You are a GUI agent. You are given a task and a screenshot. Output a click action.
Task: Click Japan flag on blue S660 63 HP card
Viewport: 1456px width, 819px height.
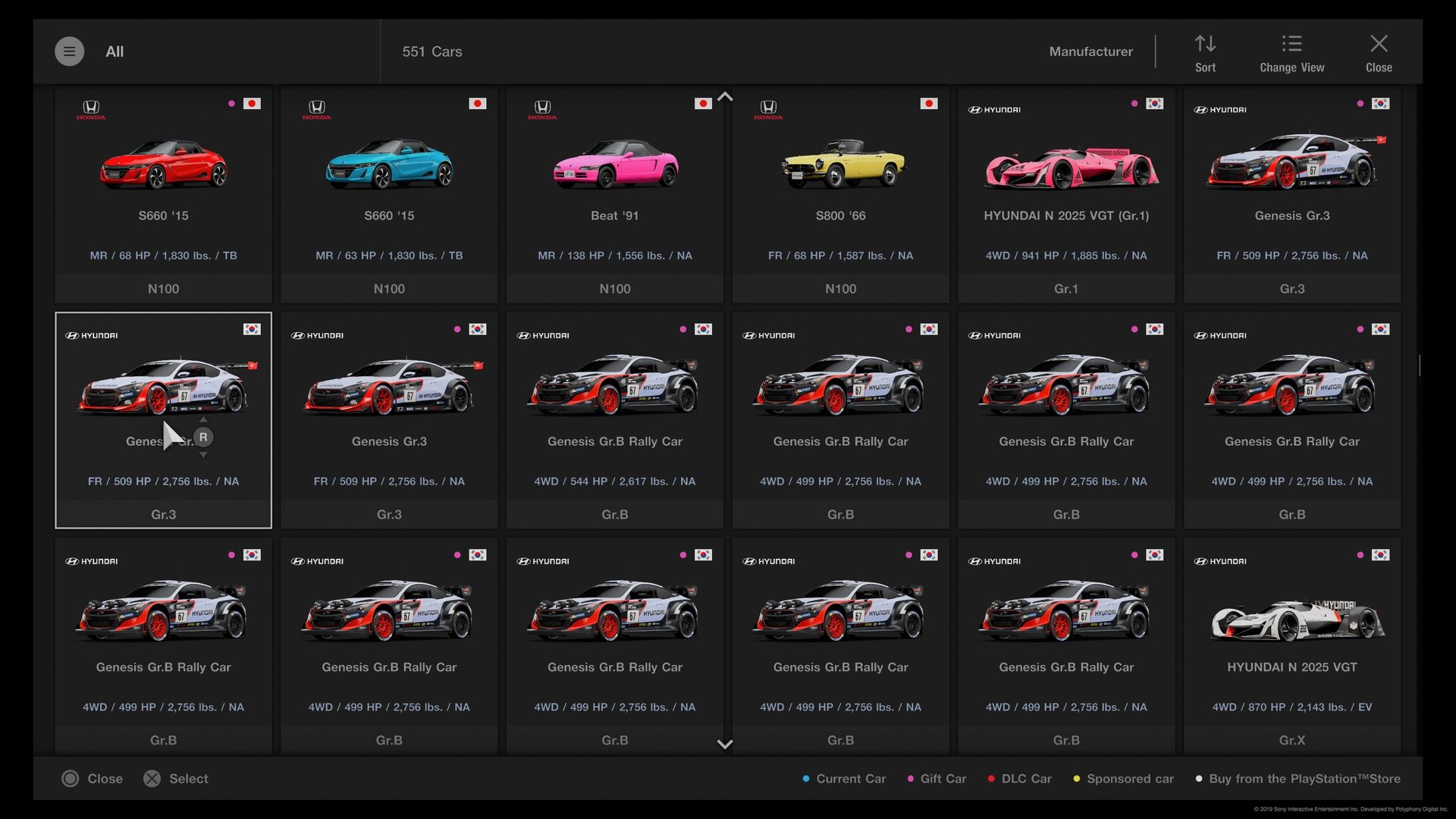478,103
